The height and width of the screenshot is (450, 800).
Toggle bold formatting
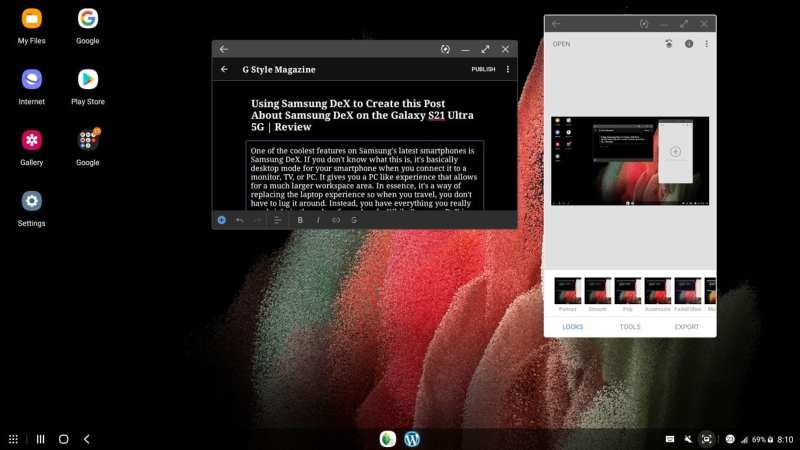coord(300,220)
